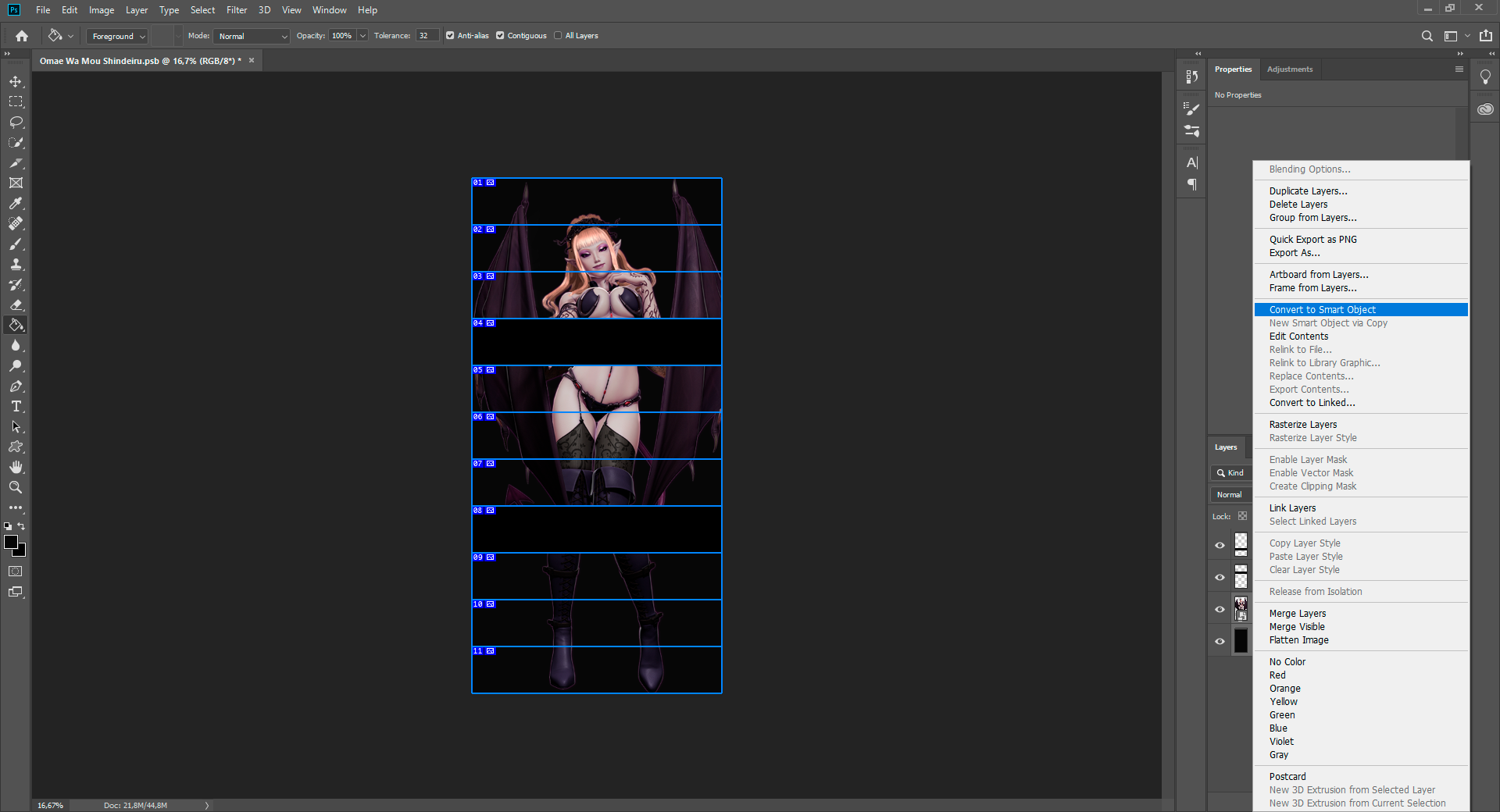Select the Eraser tool

(x=16, y=304)
